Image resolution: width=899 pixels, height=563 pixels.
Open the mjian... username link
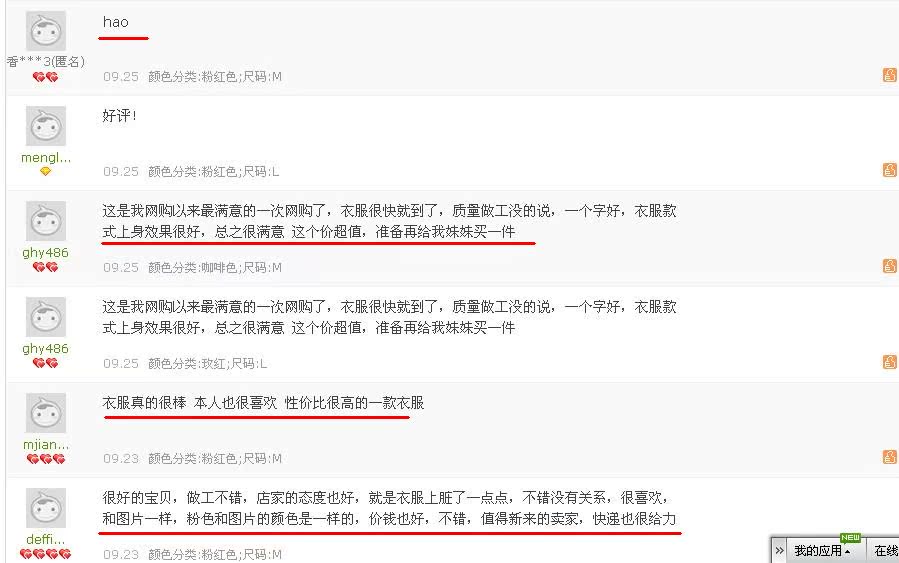tap(46, 444)
